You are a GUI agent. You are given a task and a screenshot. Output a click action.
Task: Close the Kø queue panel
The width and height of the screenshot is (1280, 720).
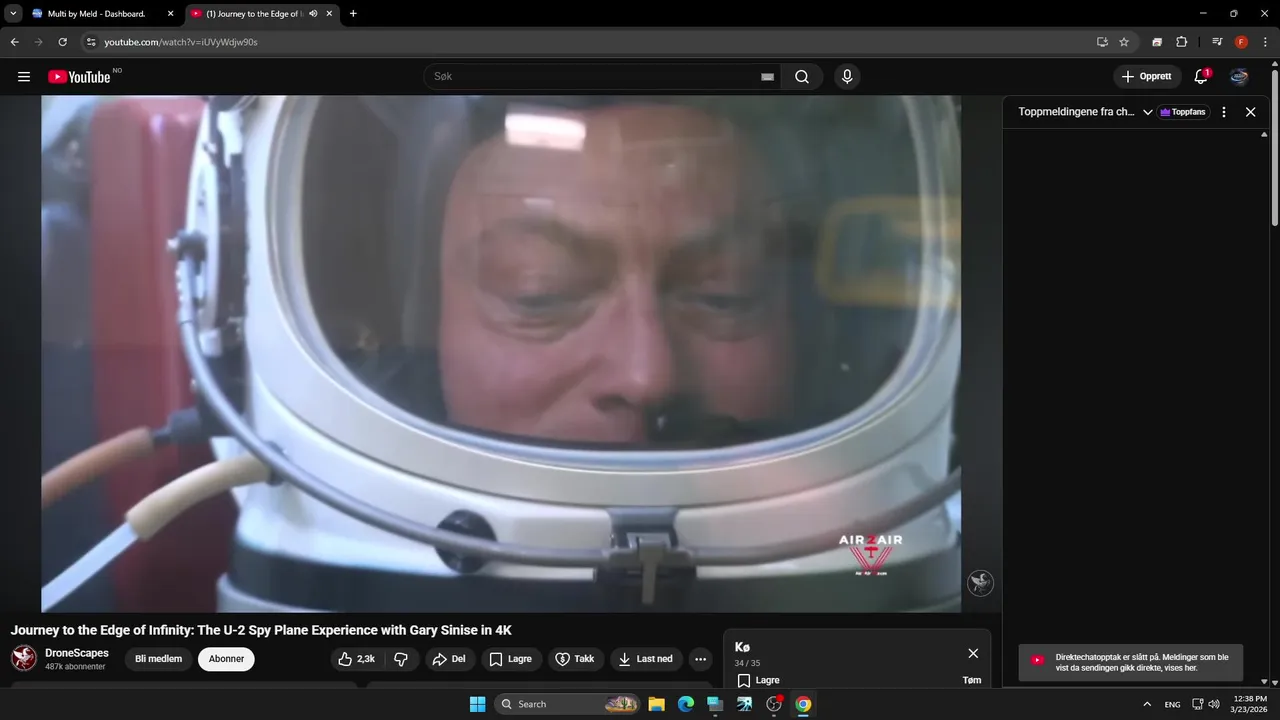tap(973, 653)
